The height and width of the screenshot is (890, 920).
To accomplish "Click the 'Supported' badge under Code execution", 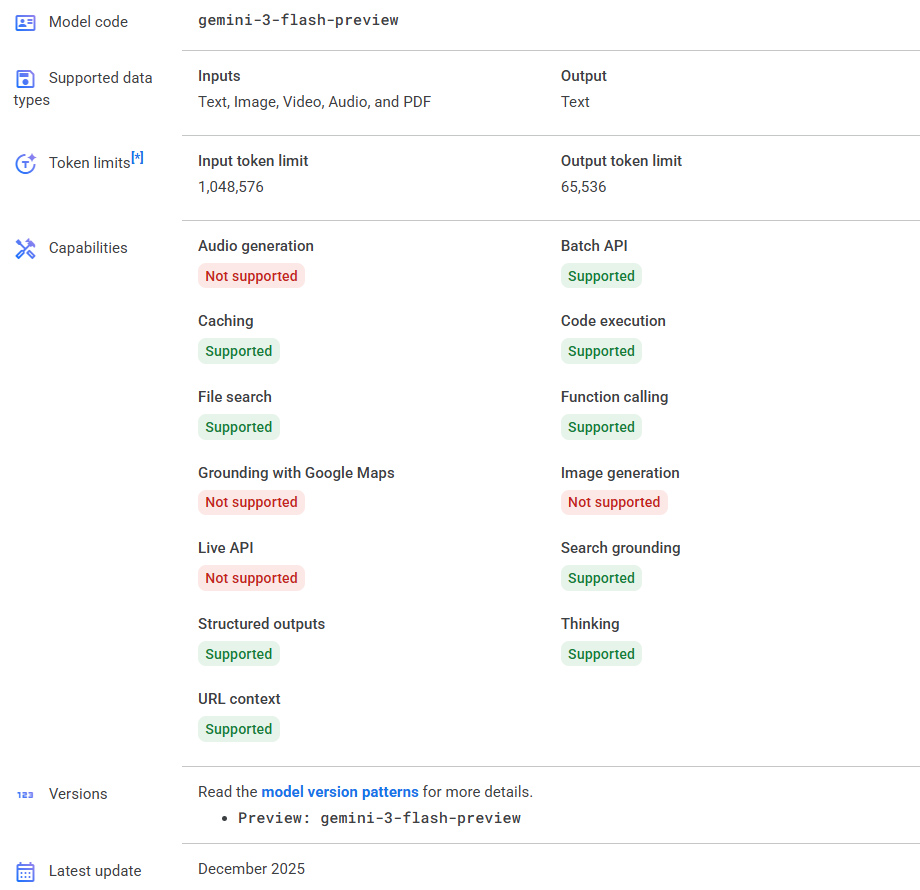I will click(601, 351).
